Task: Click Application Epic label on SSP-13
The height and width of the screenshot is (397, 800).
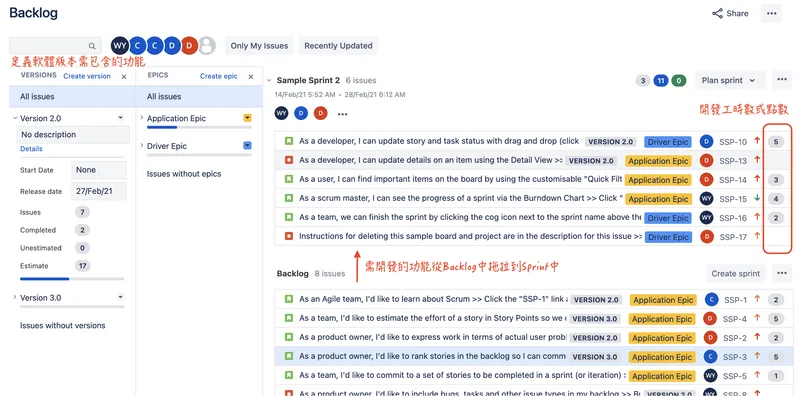Action: 658,161
